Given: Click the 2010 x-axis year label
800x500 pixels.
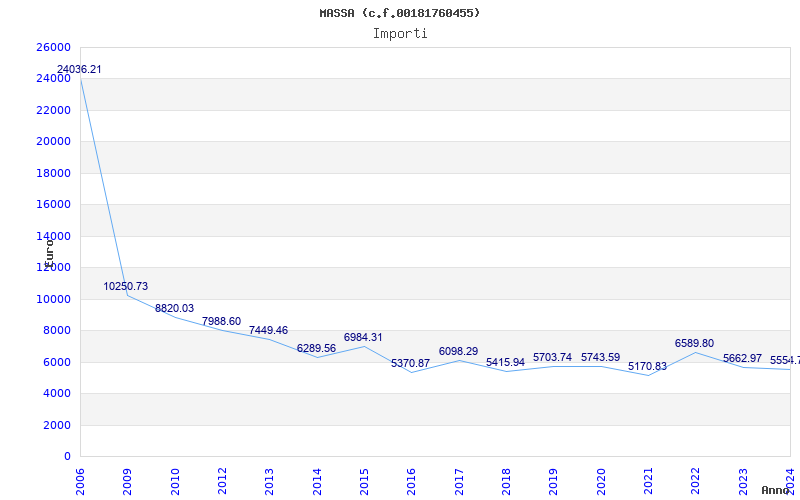Looking at the screenshot, I should [175, 482].
